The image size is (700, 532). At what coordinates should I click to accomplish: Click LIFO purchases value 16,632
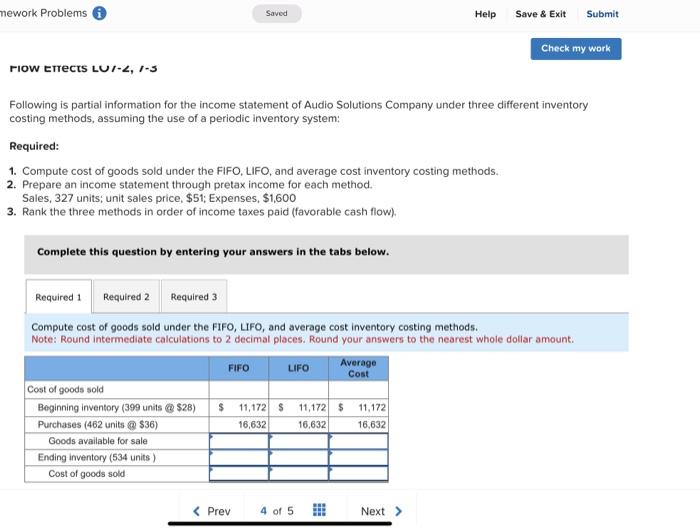(x=312, y=424)
